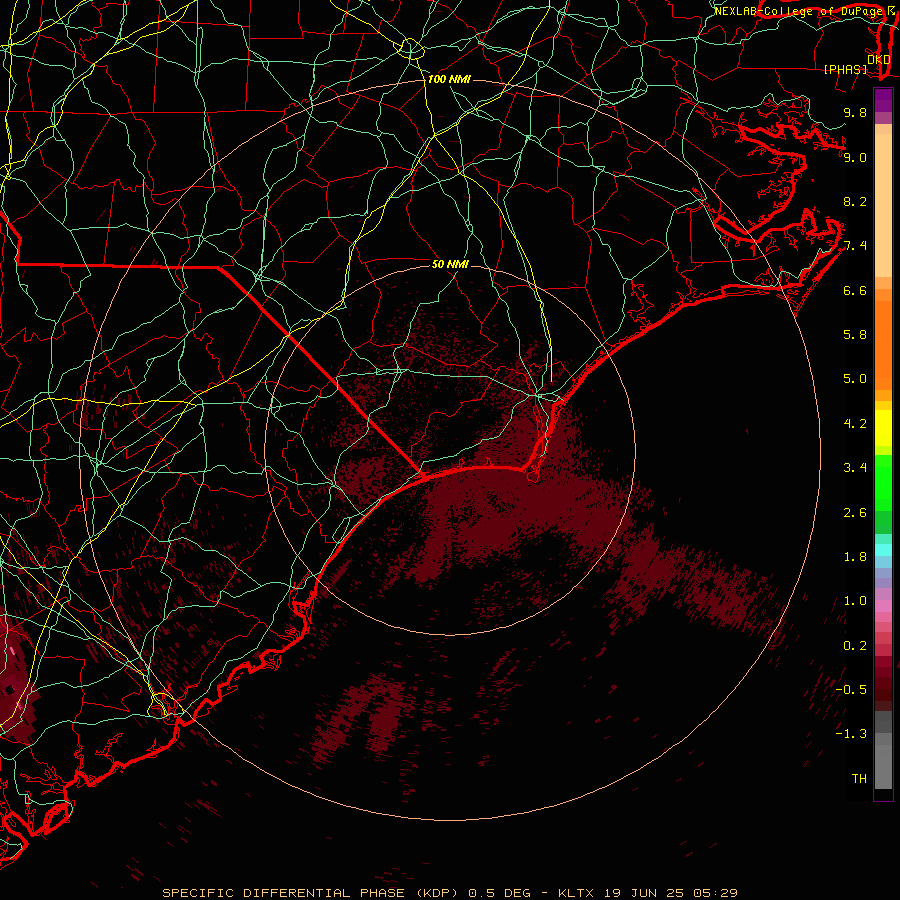900x900 pixels.
Task: Click the SPECIFIC DIFFERENTIAL PHASE (KDP) caption
Action: (311, 893)
